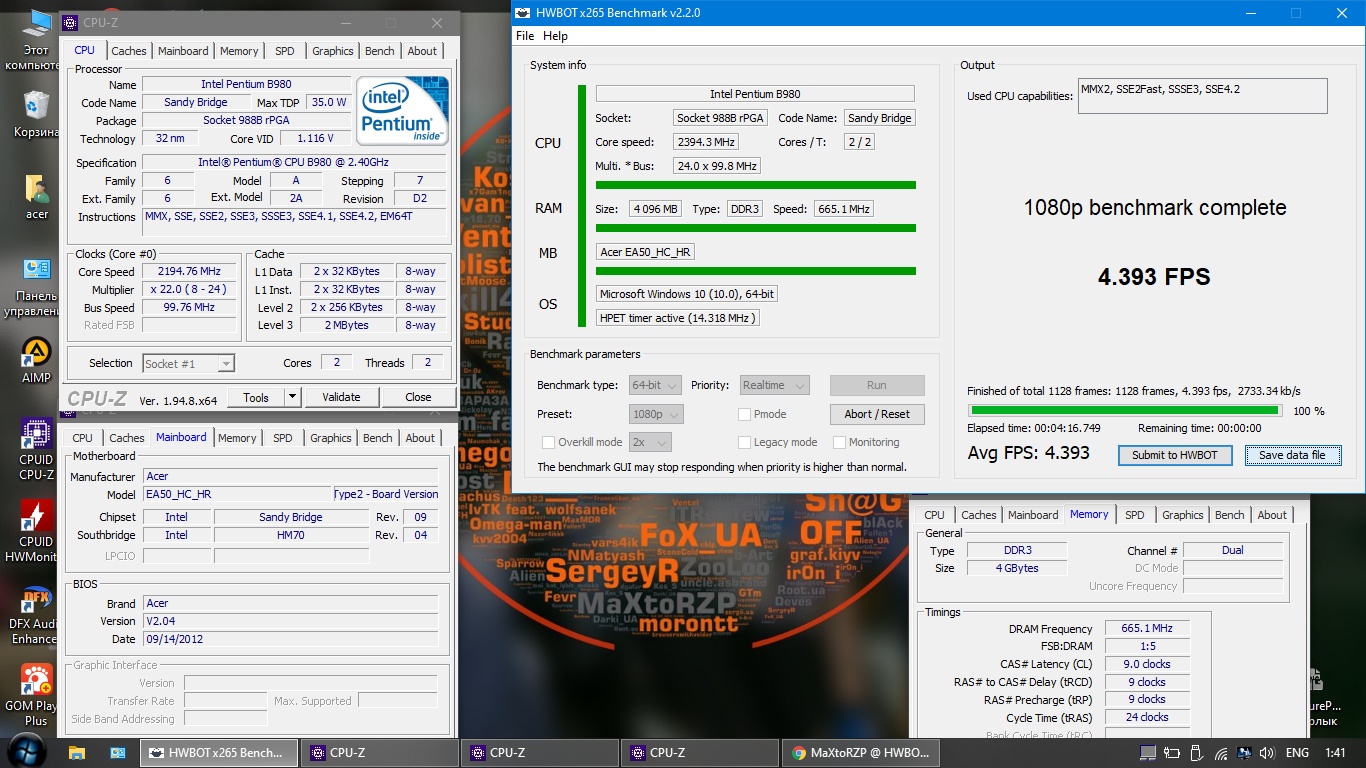The width and height of the screenshot is (1366, 768).
Task: Open the Overkill 2x multiplier dropdown
Action: (x=650, y=442)
